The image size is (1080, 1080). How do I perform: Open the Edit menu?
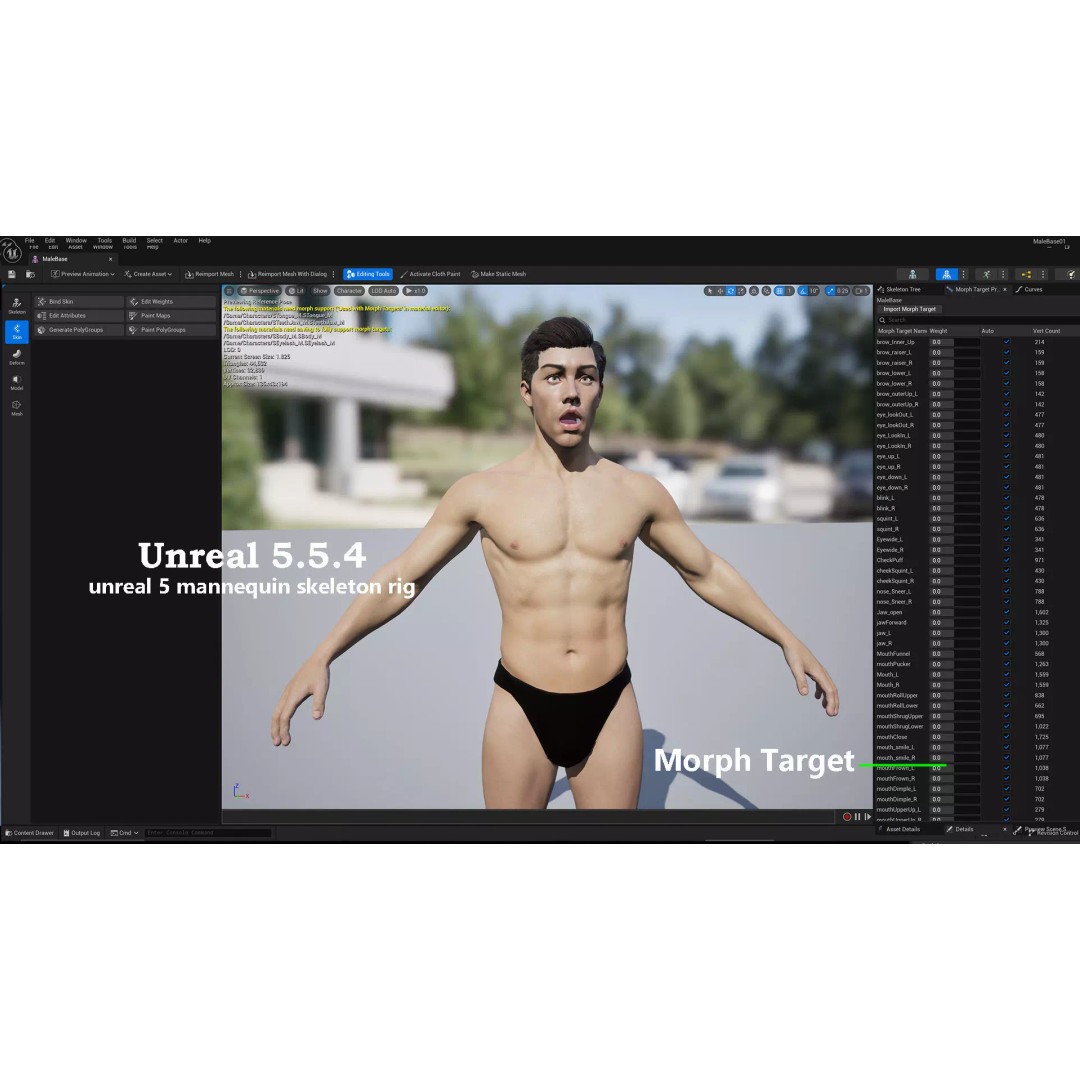50,240
